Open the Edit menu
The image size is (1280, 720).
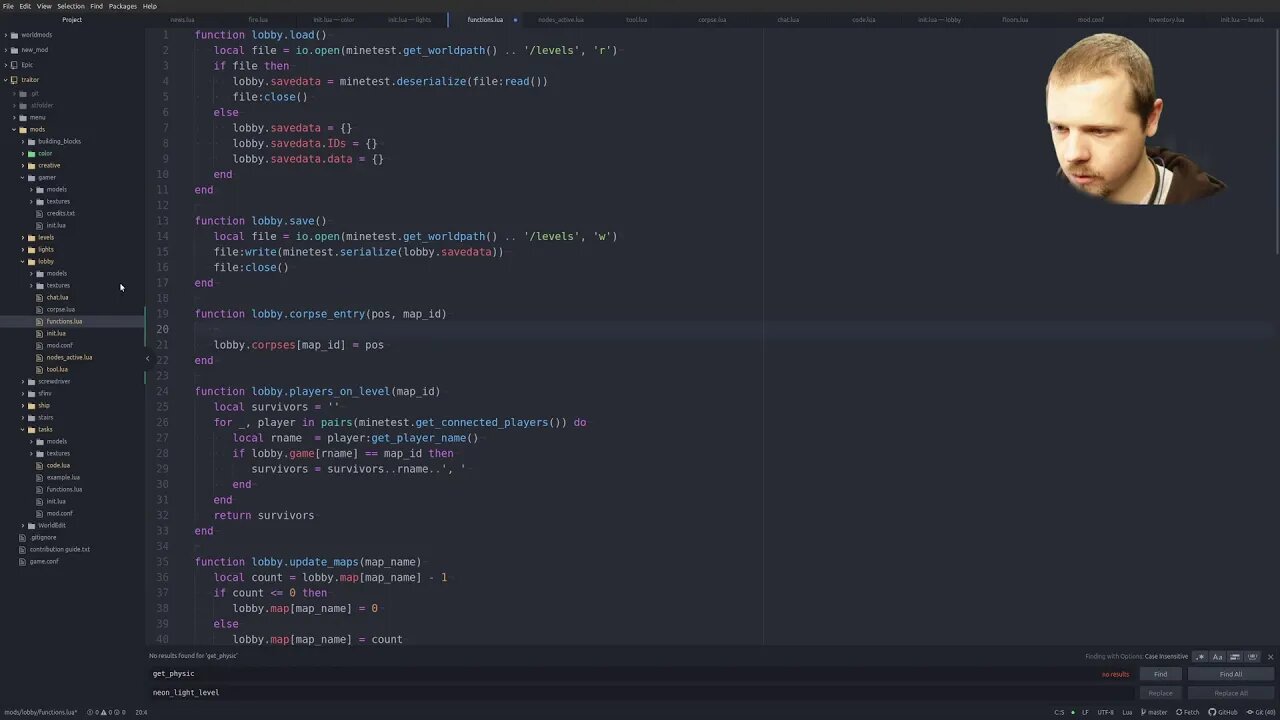click(x=25, y=6)
